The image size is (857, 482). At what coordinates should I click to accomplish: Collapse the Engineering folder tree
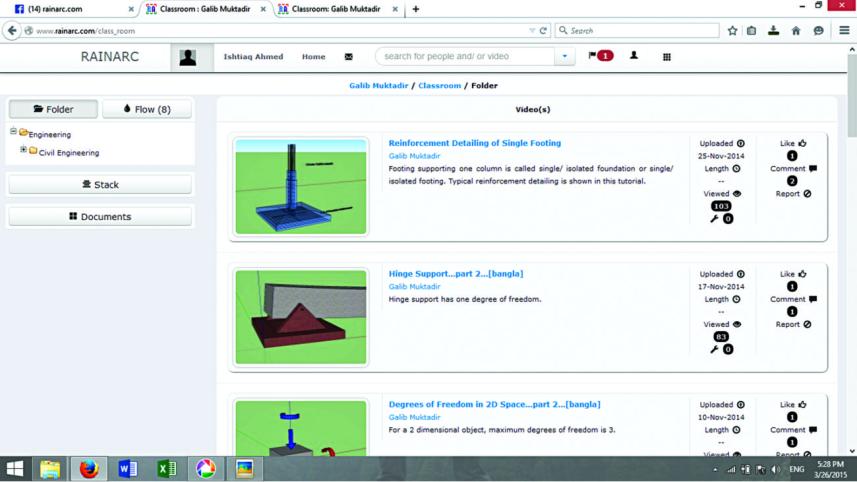point(14,132)
